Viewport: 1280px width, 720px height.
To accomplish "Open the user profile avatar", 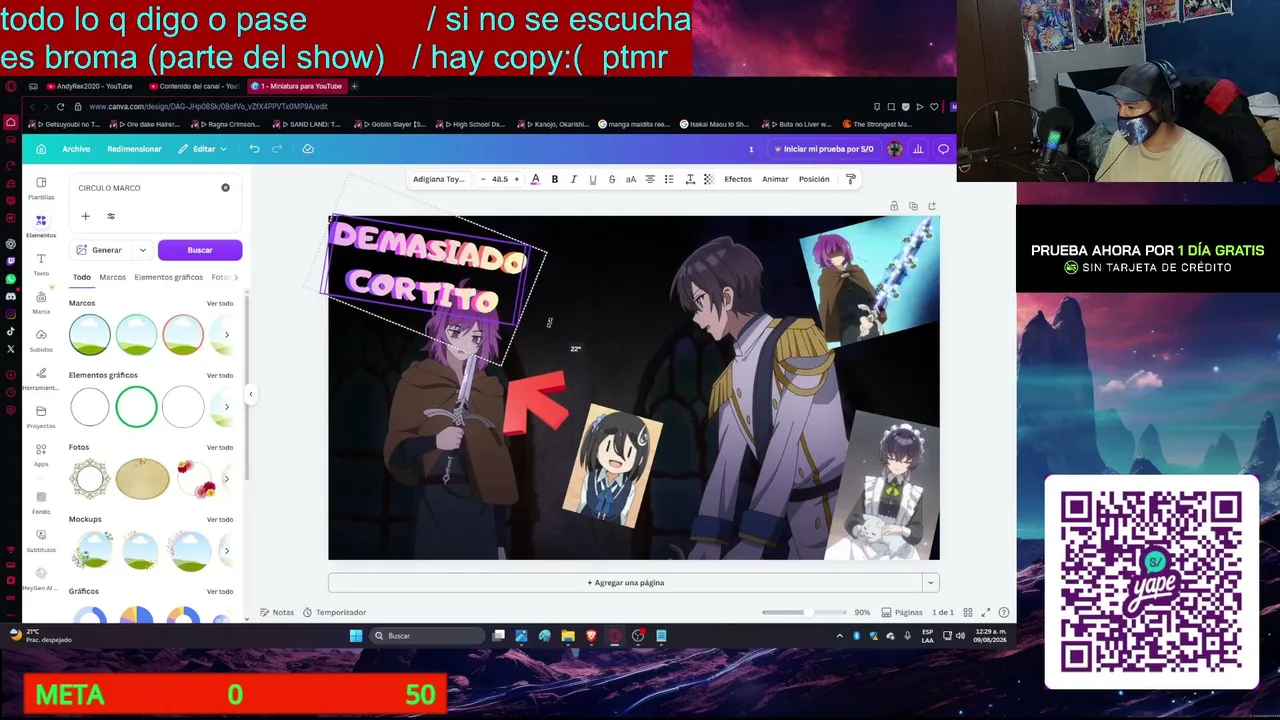I will coord(894,149).
